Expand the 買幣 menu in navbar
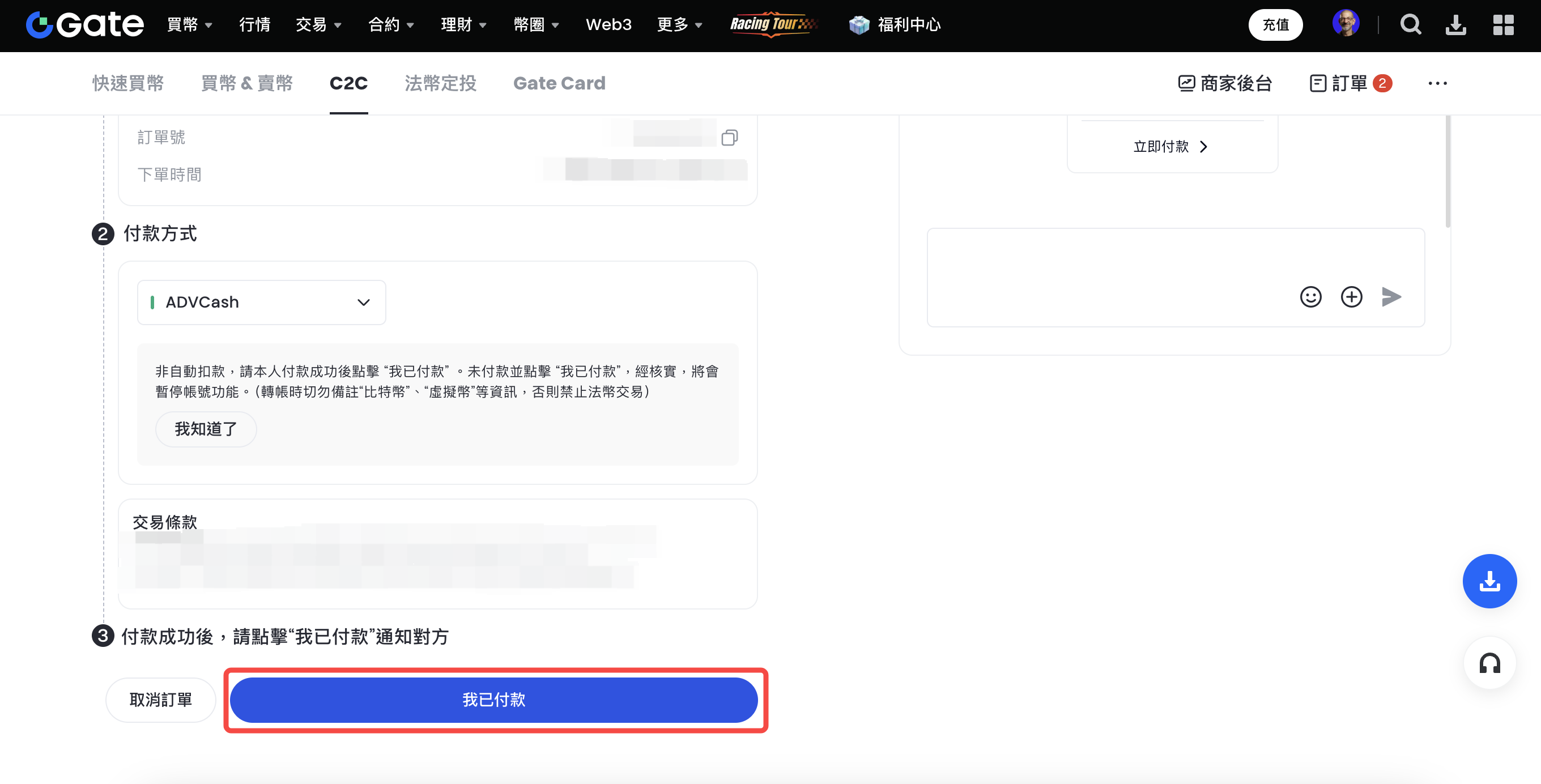1541x784 pixels. tap(190, 24)
